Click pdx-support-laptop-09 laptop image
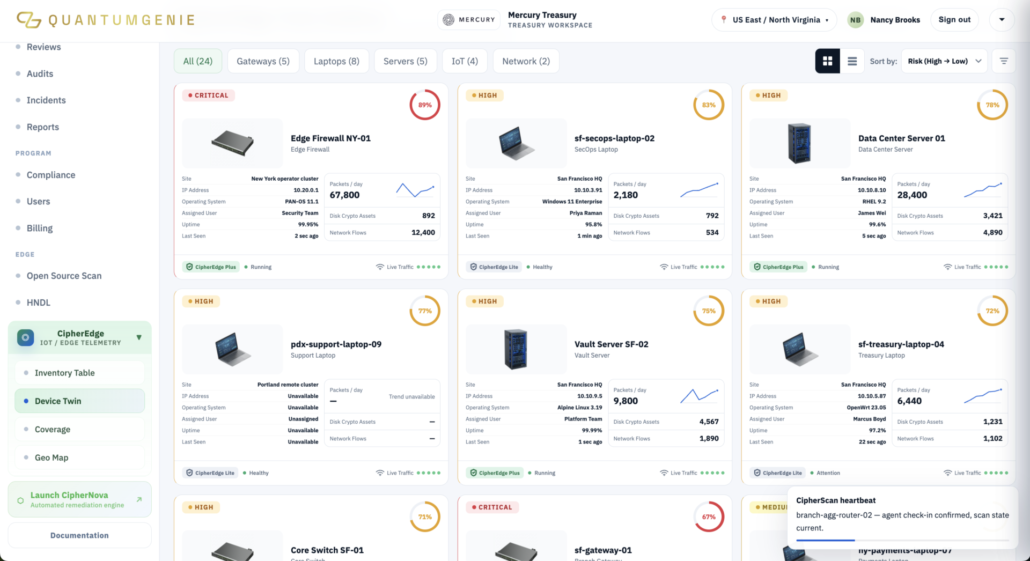Viewport: 1030px width, 561px height. [233, 349]
